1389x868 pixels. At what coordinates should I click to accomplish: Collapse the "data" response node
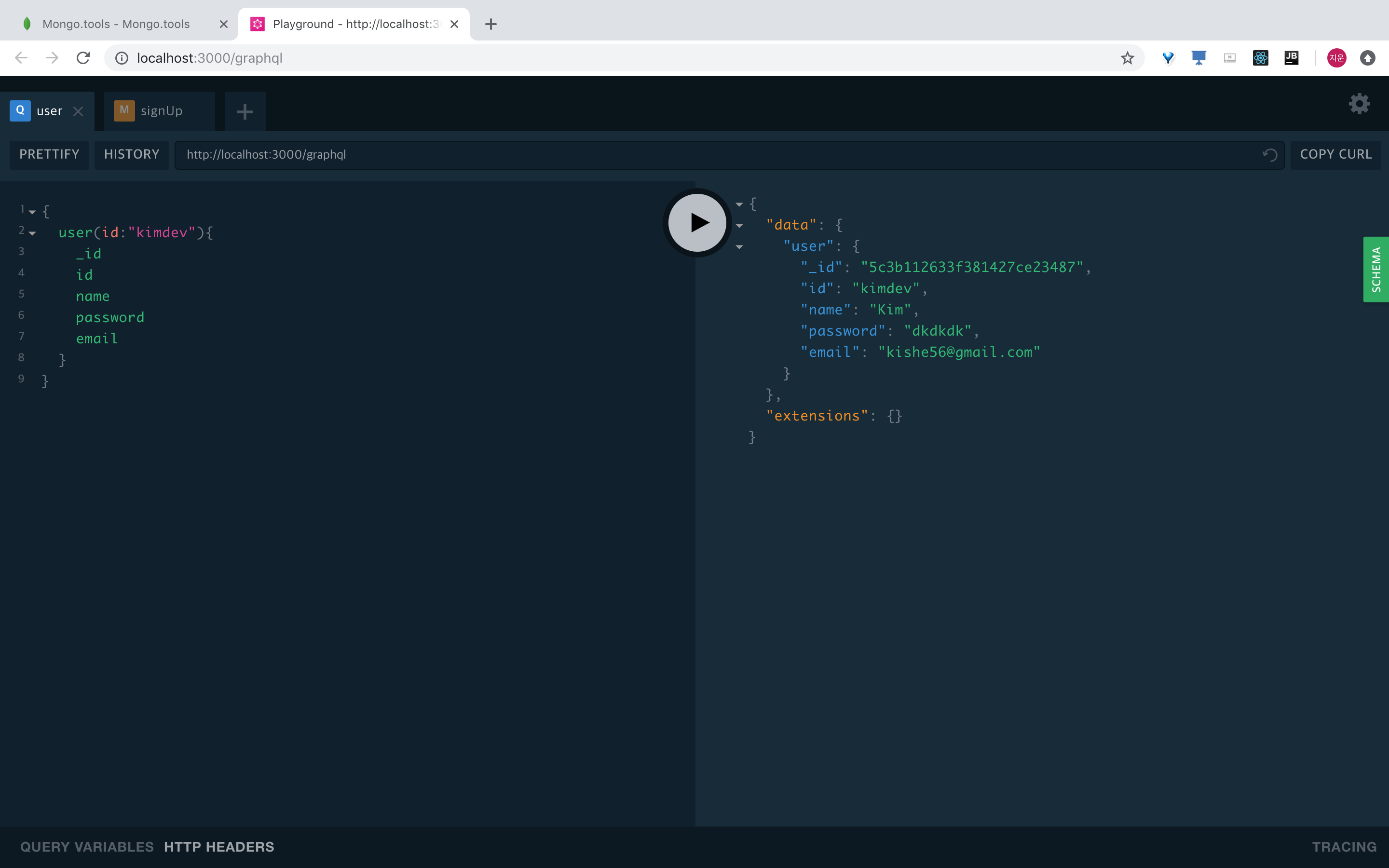point(739,226)
